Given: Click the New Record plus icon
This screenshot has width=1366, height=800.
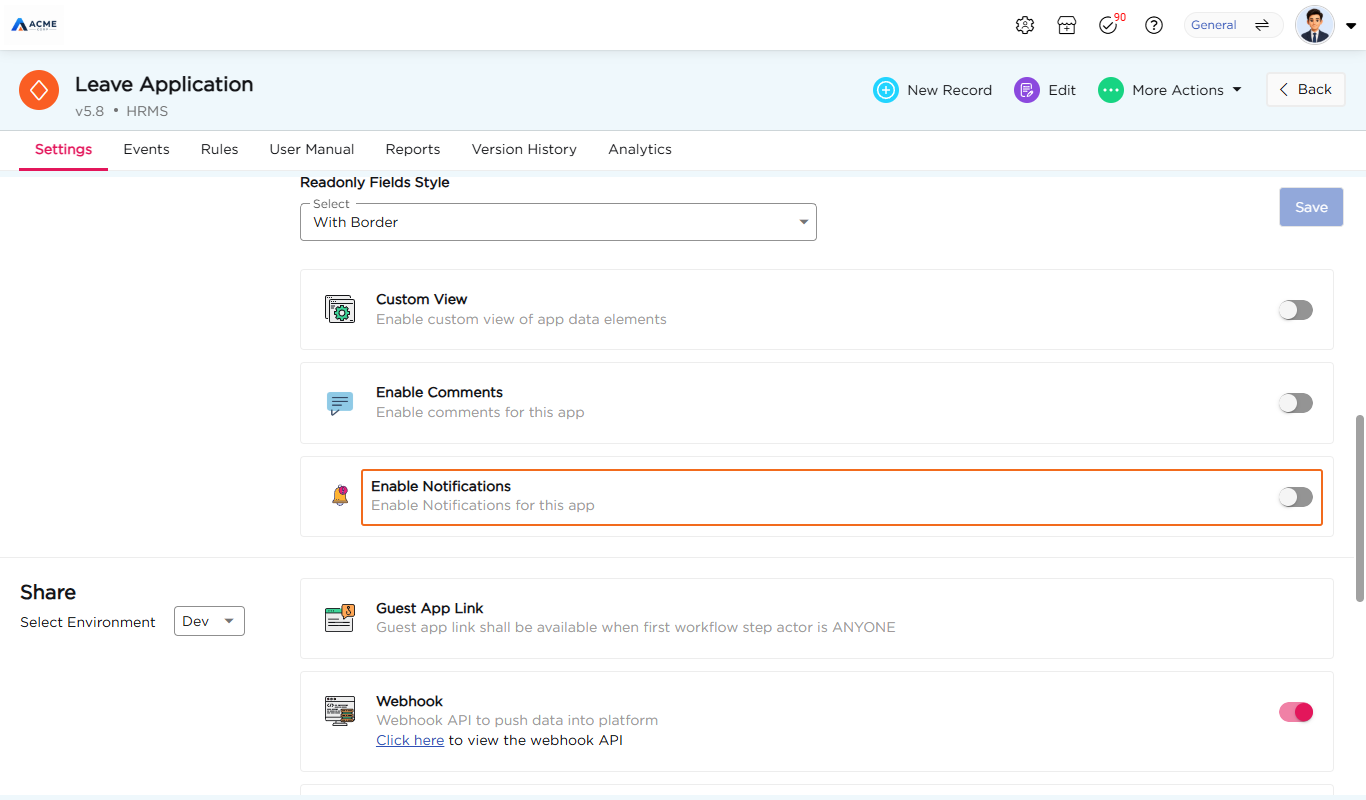Looking at the screenshot, I should (886, 90).
